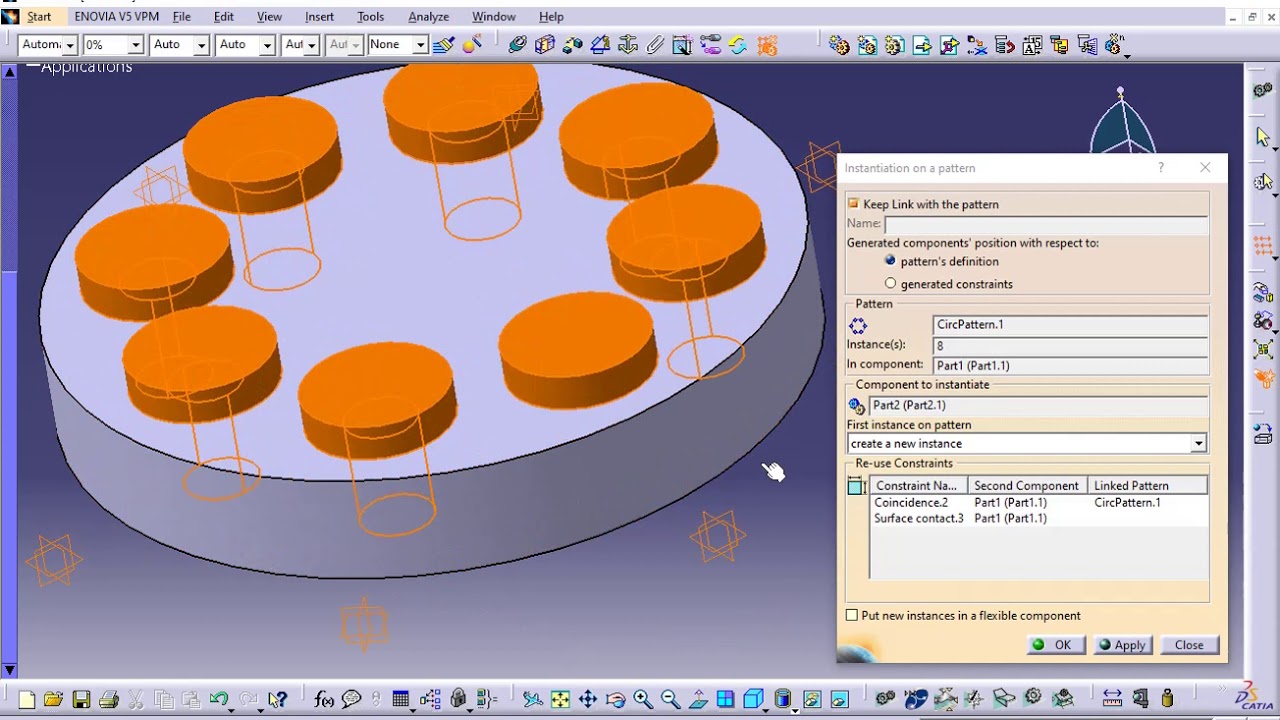This screenshot has width=1280, height=720.
Task: Open the Analyze menu
Action: (x=428, y=17)
